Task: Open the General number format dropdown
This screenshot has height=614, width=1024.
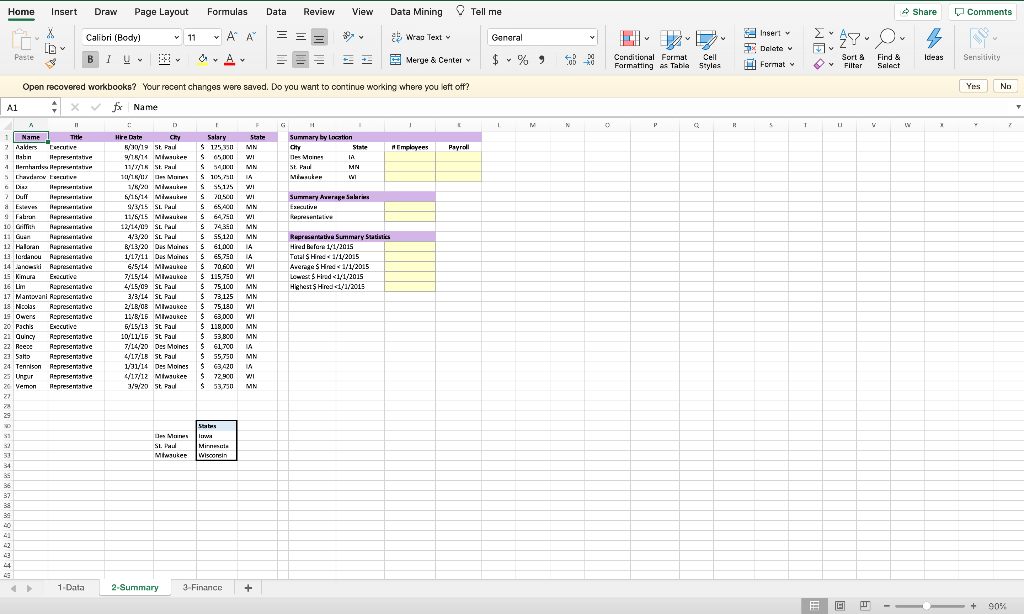Action: (x=541, y=36)
